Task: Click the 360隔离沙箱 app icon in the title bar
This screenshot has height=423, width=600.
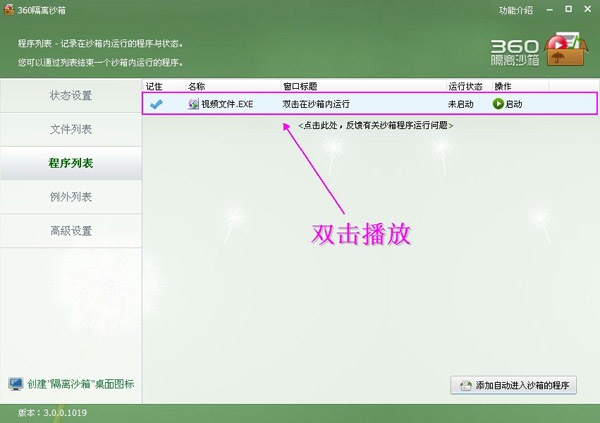Action: pyautogui.click(x=9, y=10)
